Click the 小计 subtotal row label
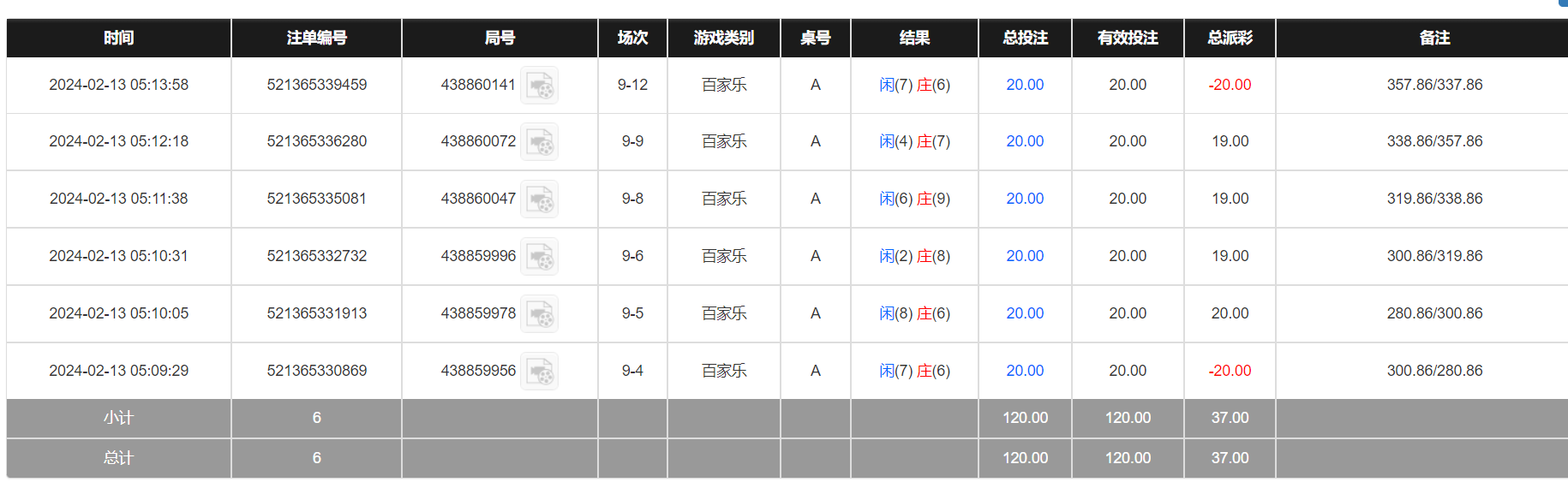This screenshot has height=494, width=1568. [x=118, y=418]
